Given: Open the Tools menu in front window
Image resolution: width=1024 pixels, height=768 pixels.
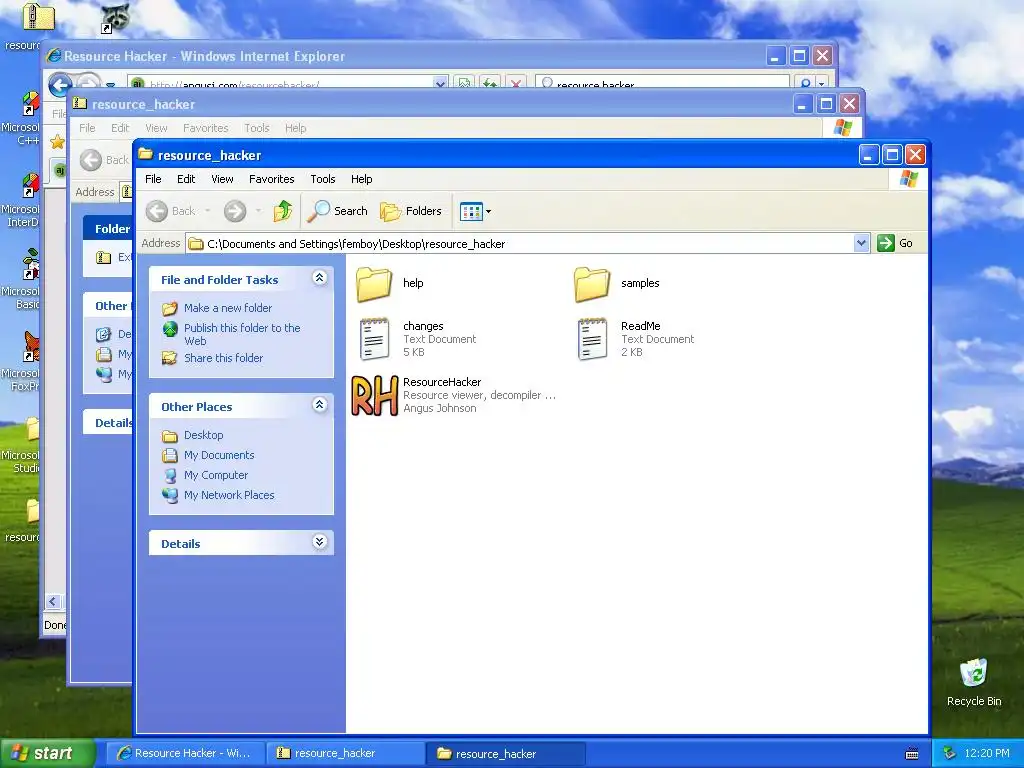Looking at the screenshot, I should point(323,179).
